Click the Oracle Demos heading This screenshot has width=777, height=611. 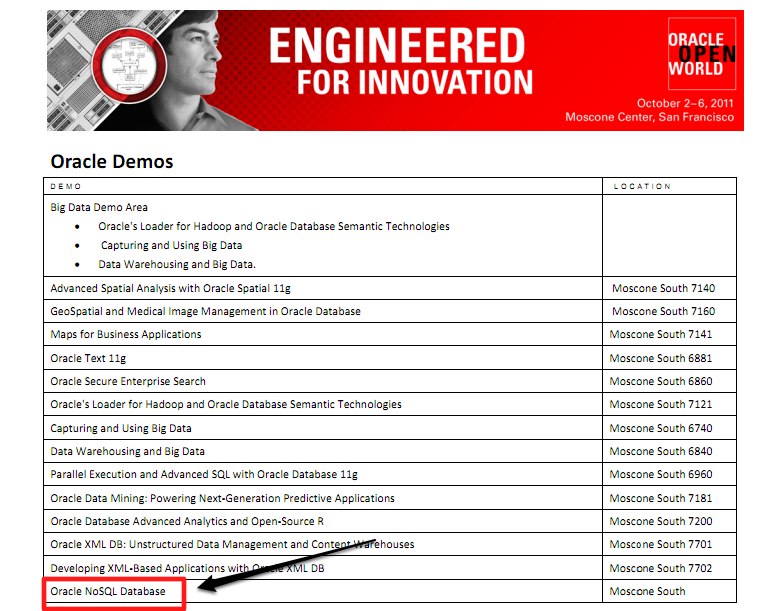click(x=111, y=161)
